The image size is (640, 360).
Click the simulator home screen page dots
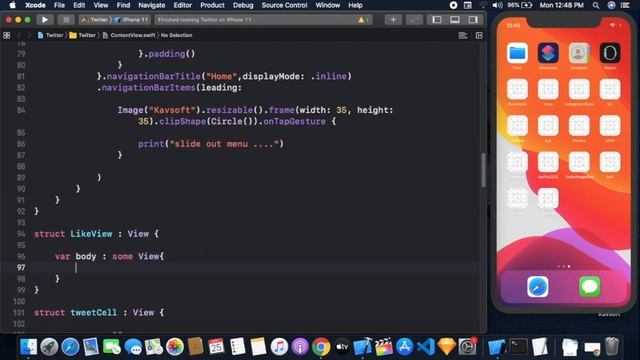click(564, 267)
